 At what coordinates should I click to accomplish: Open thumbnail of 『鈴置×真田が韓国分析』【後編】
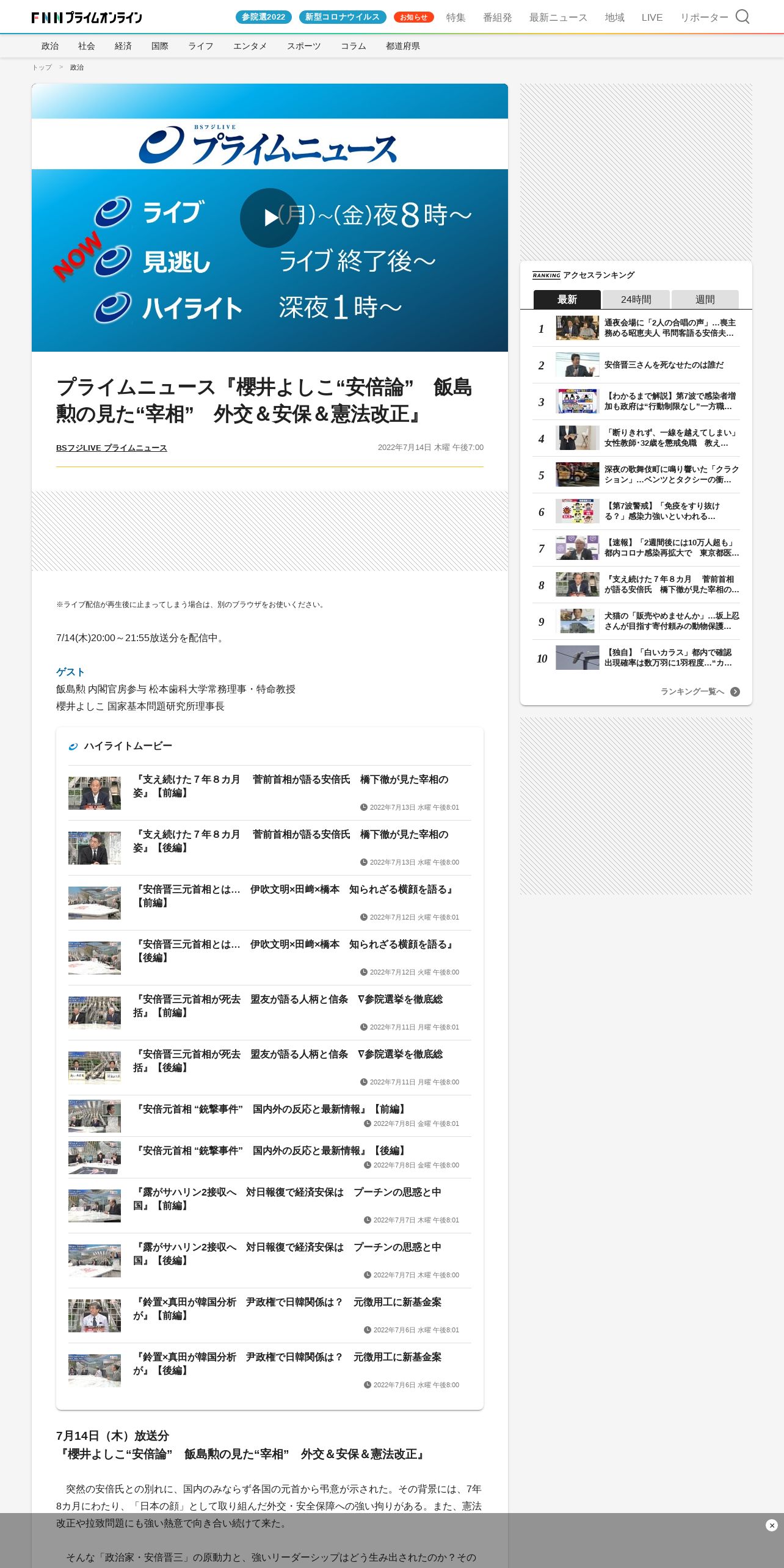click(95, 1371)
